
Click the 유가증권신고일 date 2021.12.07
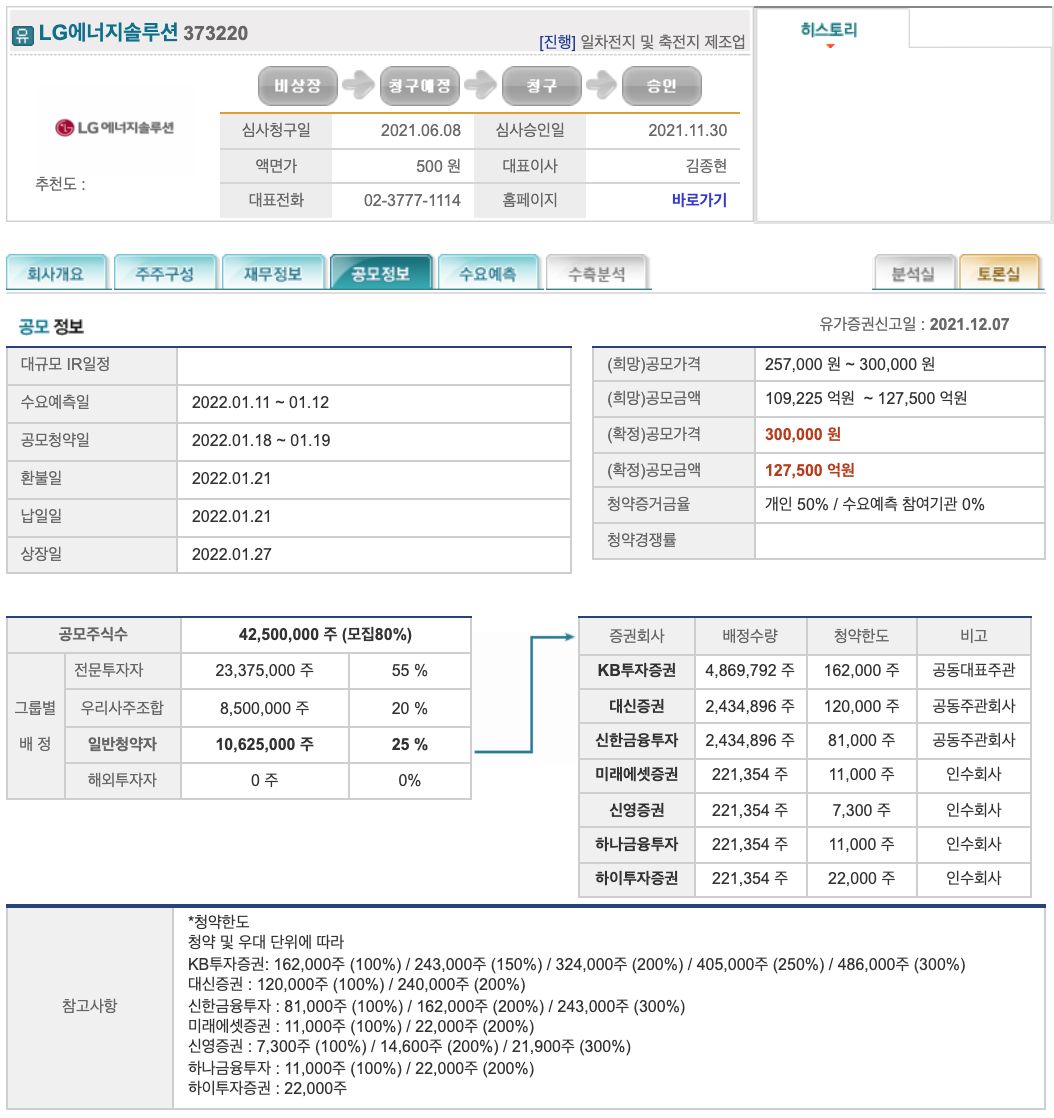click(969, 324)
